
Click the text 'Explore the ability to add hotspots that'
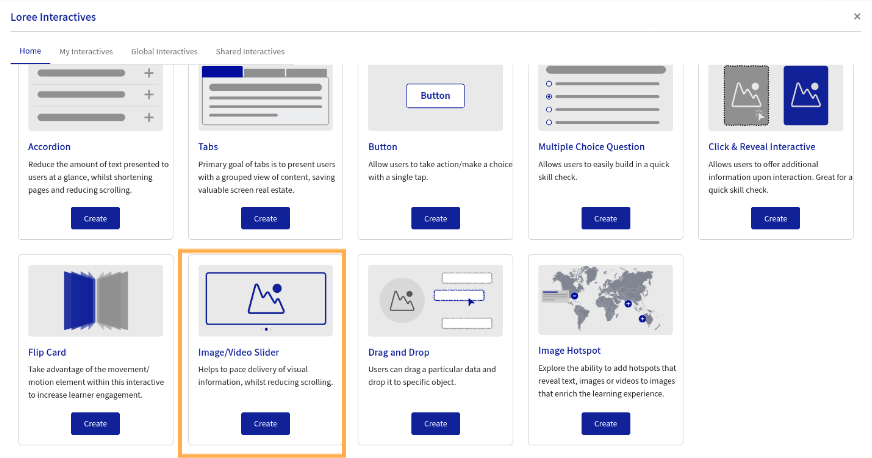pos(607,368)
